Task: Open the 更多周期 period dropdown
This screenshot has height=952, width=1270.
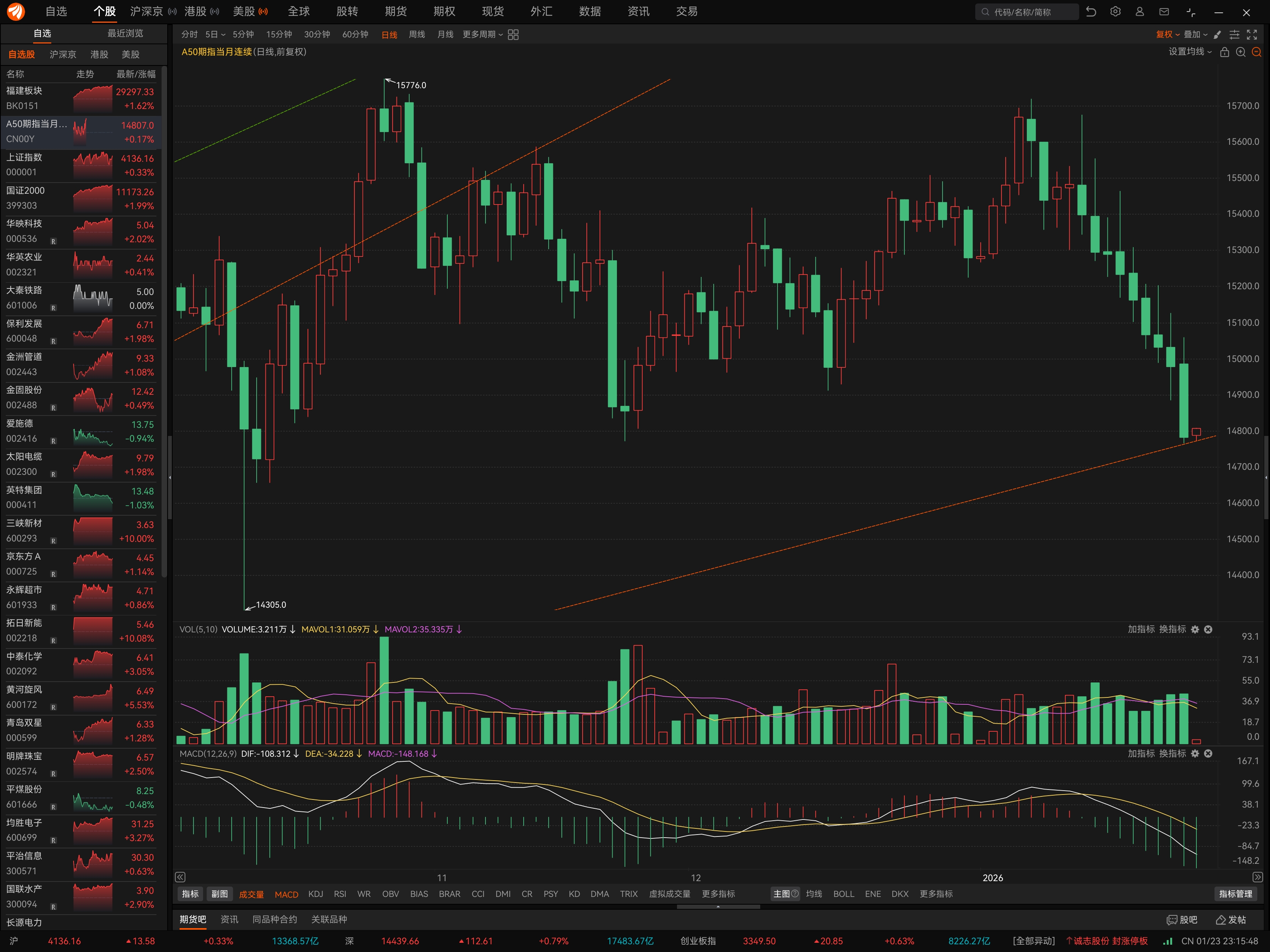Action: pyautogui.click(x=482, y=34)
